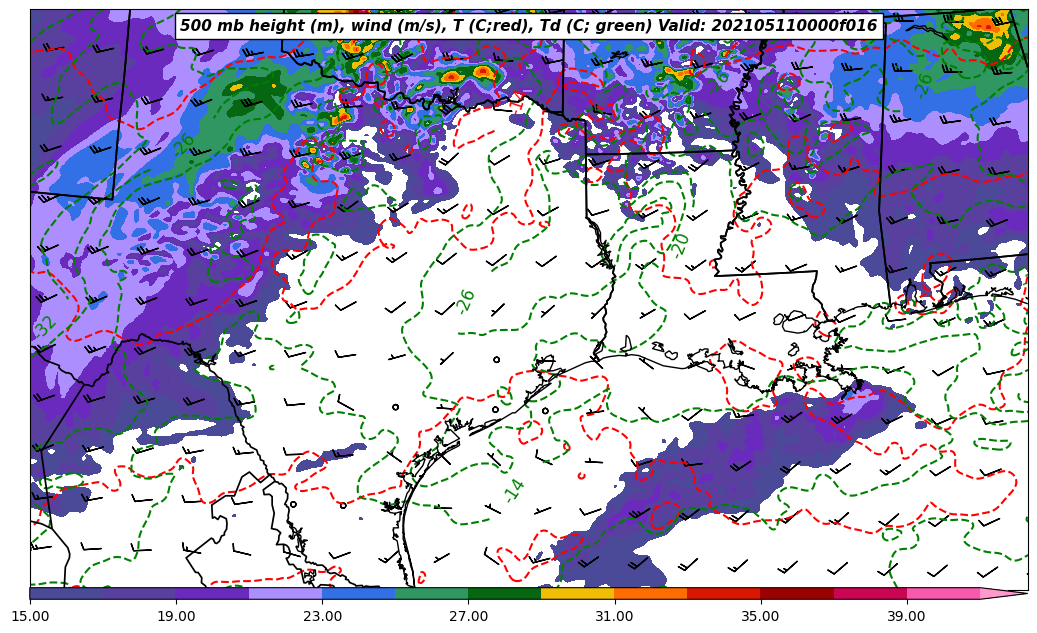Screen dimensions: 1037x633
Task: Click the dark green colorbar segment
Action: tap(504, 593)
